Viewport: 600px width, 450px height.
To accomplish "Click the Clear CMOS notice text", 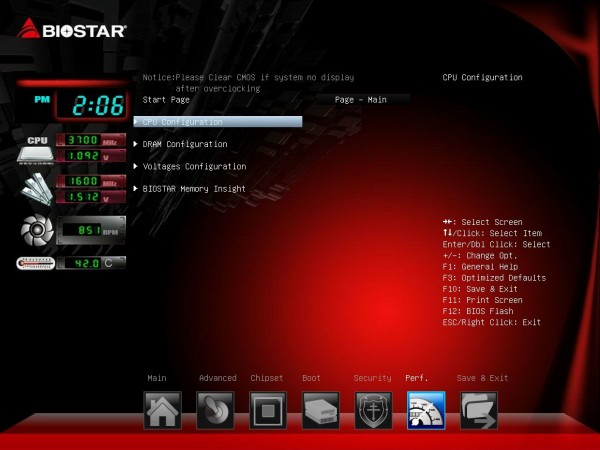I will click(248, 83).
